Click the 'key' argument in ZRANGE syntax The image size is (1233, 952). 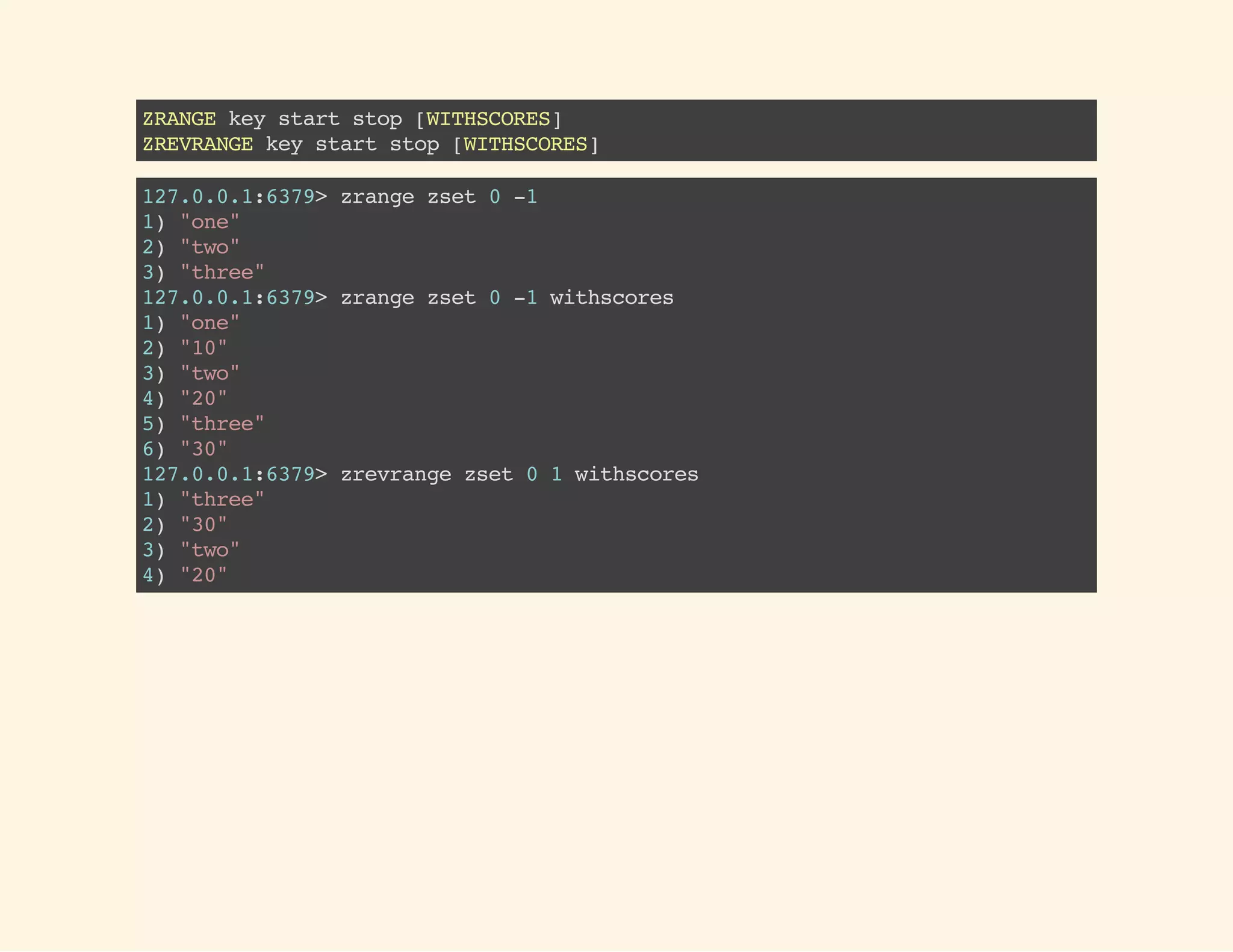pos(247,119)
